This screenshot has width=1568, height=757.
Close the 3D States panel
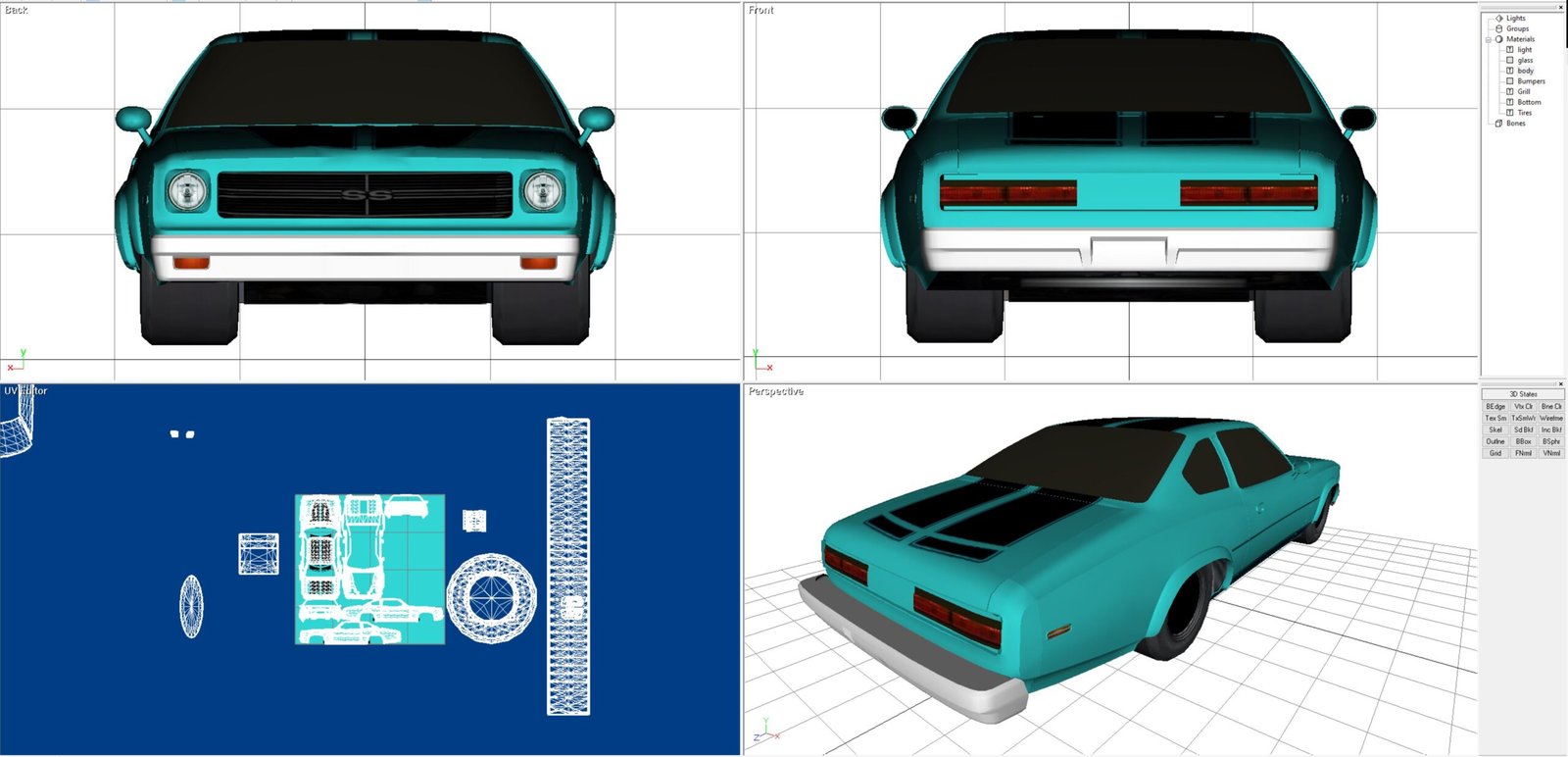coord(1560,383)
